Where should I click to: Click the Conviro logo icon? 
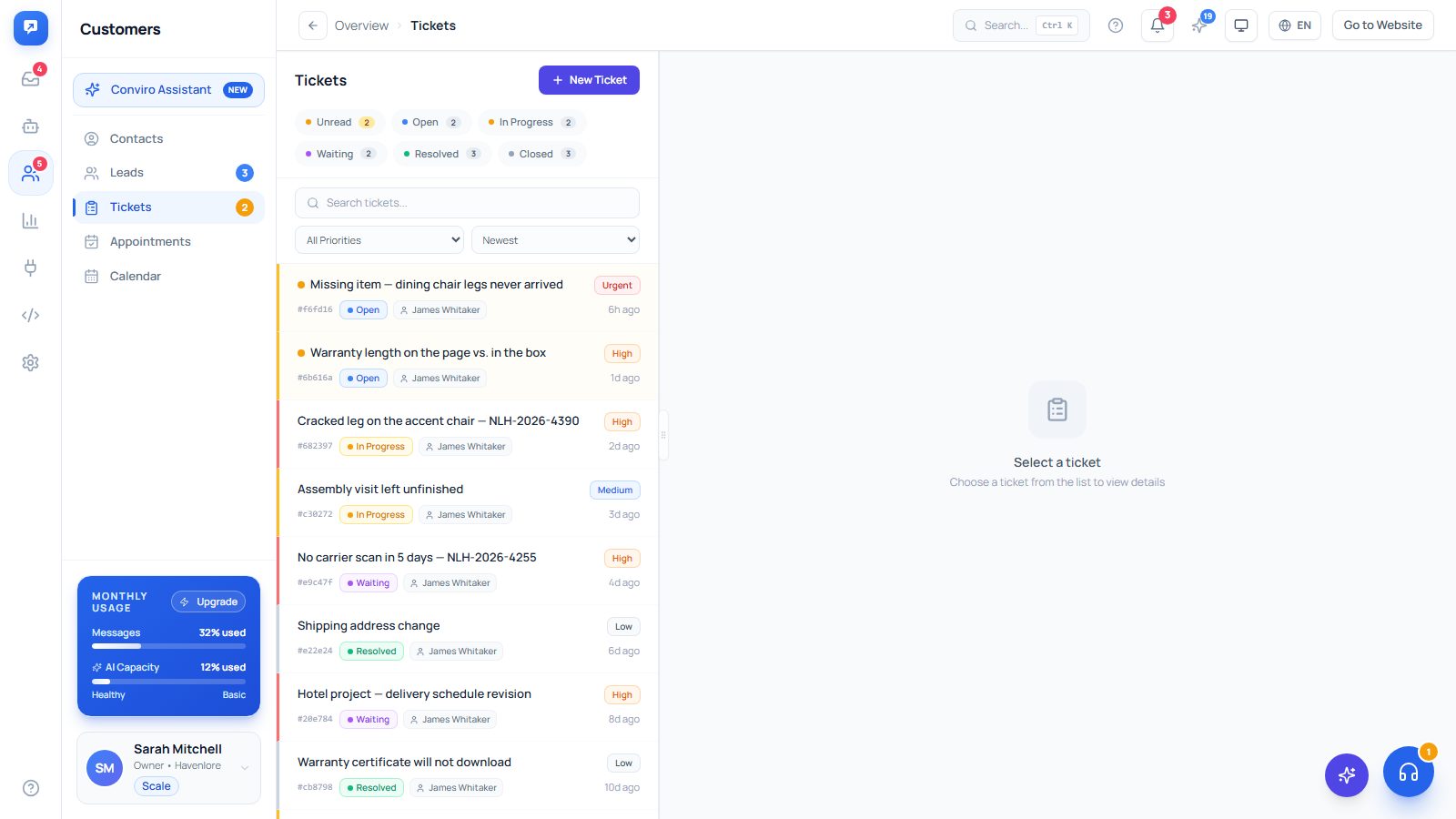point(30,27)
